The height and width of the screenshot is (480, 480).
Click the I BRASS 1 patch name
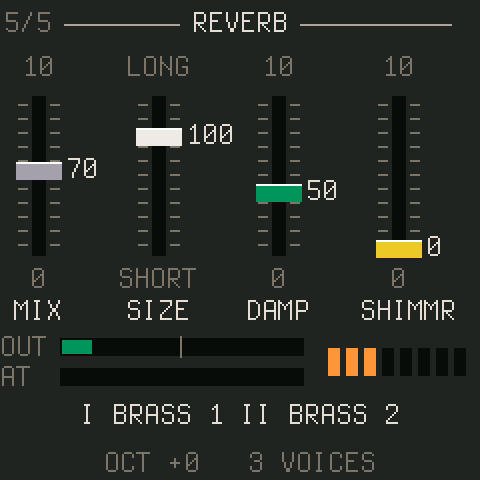[153, 414]
